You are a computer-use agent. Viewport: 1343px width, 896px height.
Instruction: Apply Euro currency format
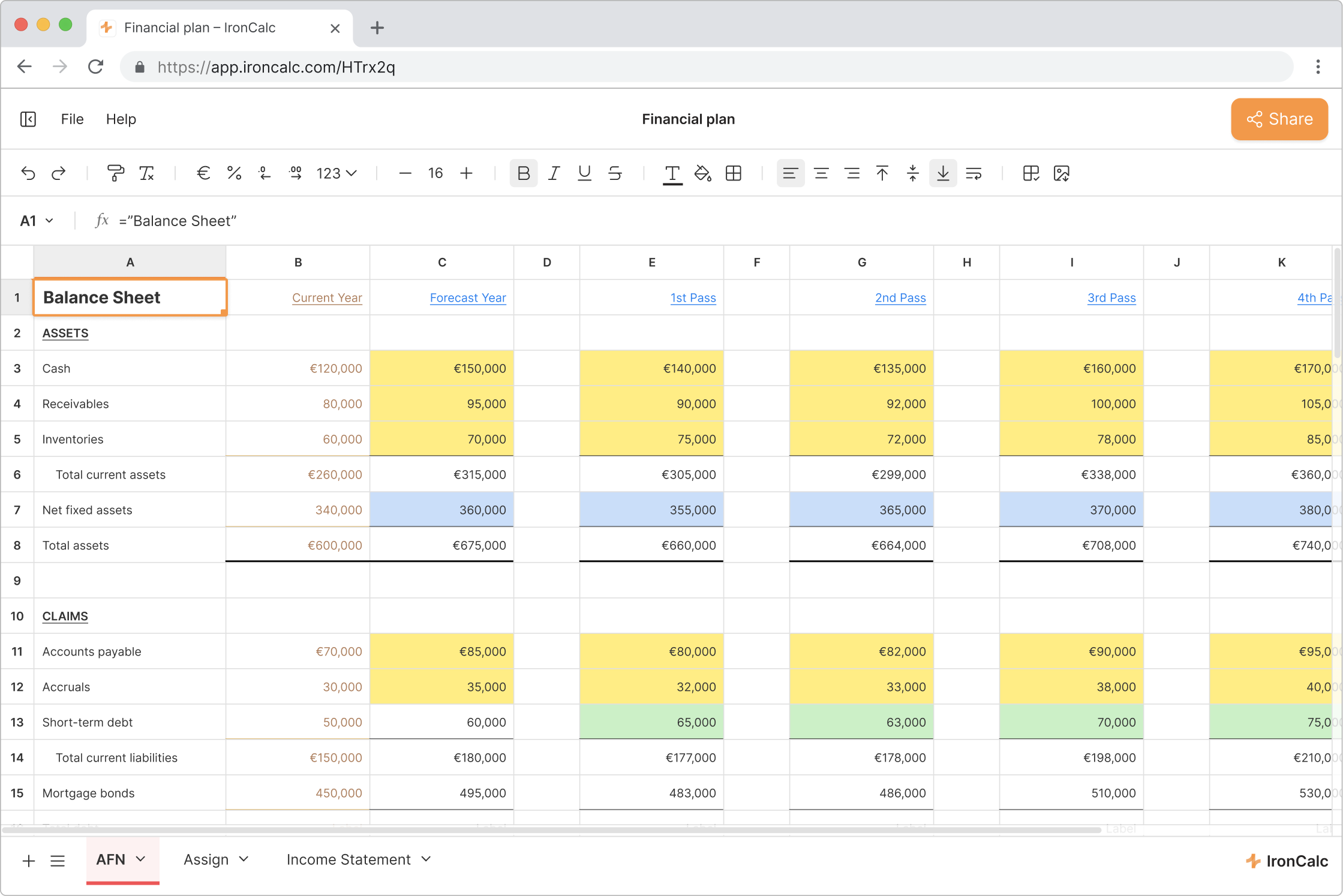pos(203,173)
